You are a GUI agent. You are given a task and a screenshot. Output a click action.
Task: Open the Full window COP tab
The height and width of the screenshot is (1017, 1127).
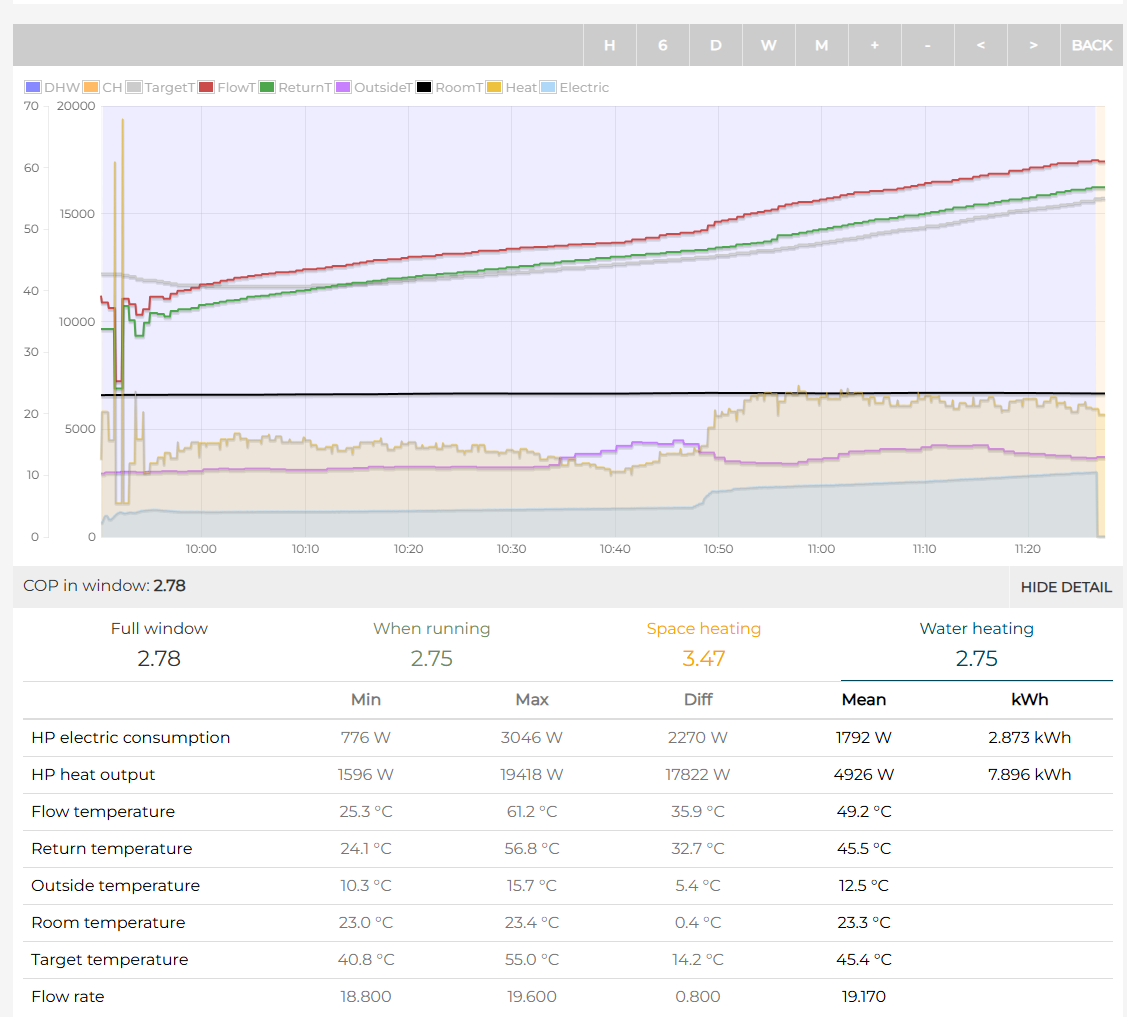click(159, 643)
